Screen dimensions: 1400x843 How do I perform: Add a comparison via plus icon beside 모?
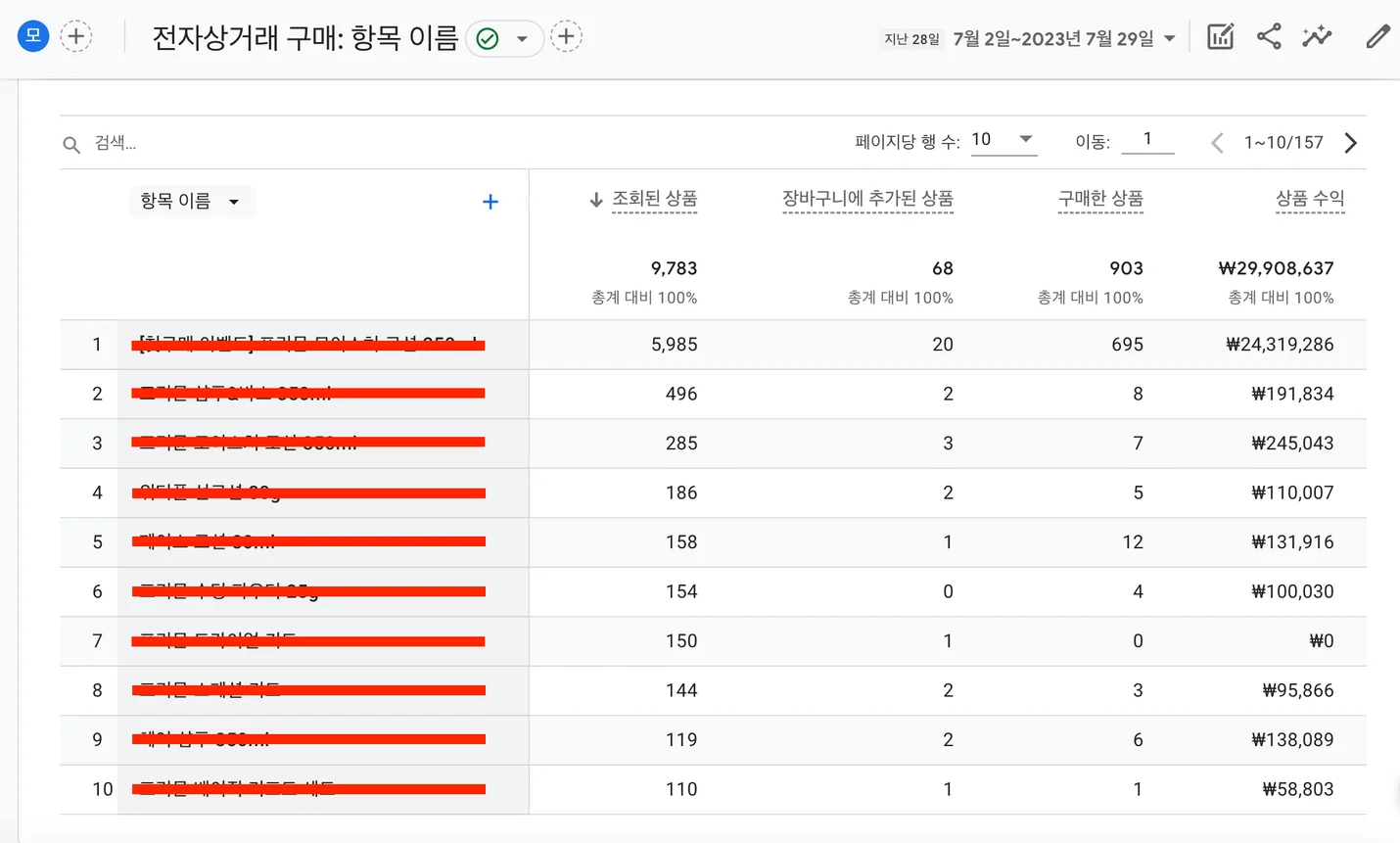(x=76, y=36)
